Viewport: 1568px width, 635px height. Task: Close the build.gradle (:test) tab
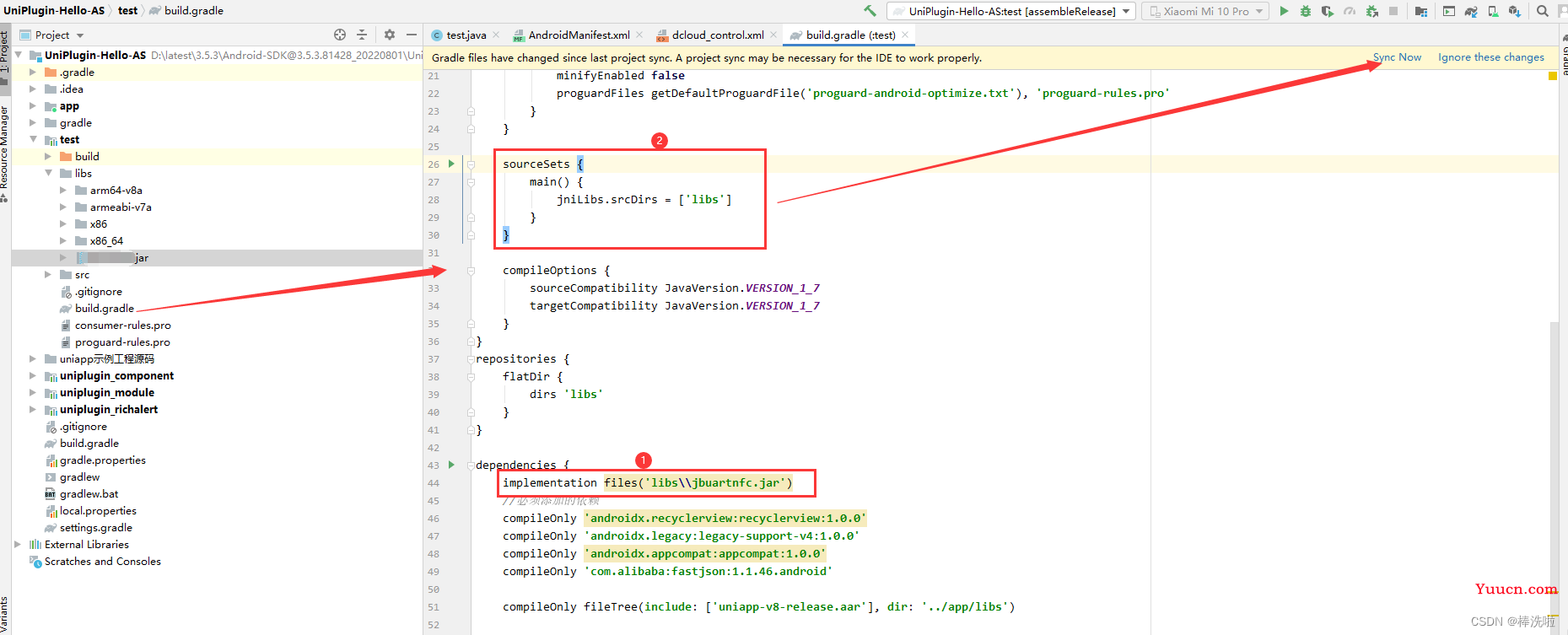click(x=905, y=35)
